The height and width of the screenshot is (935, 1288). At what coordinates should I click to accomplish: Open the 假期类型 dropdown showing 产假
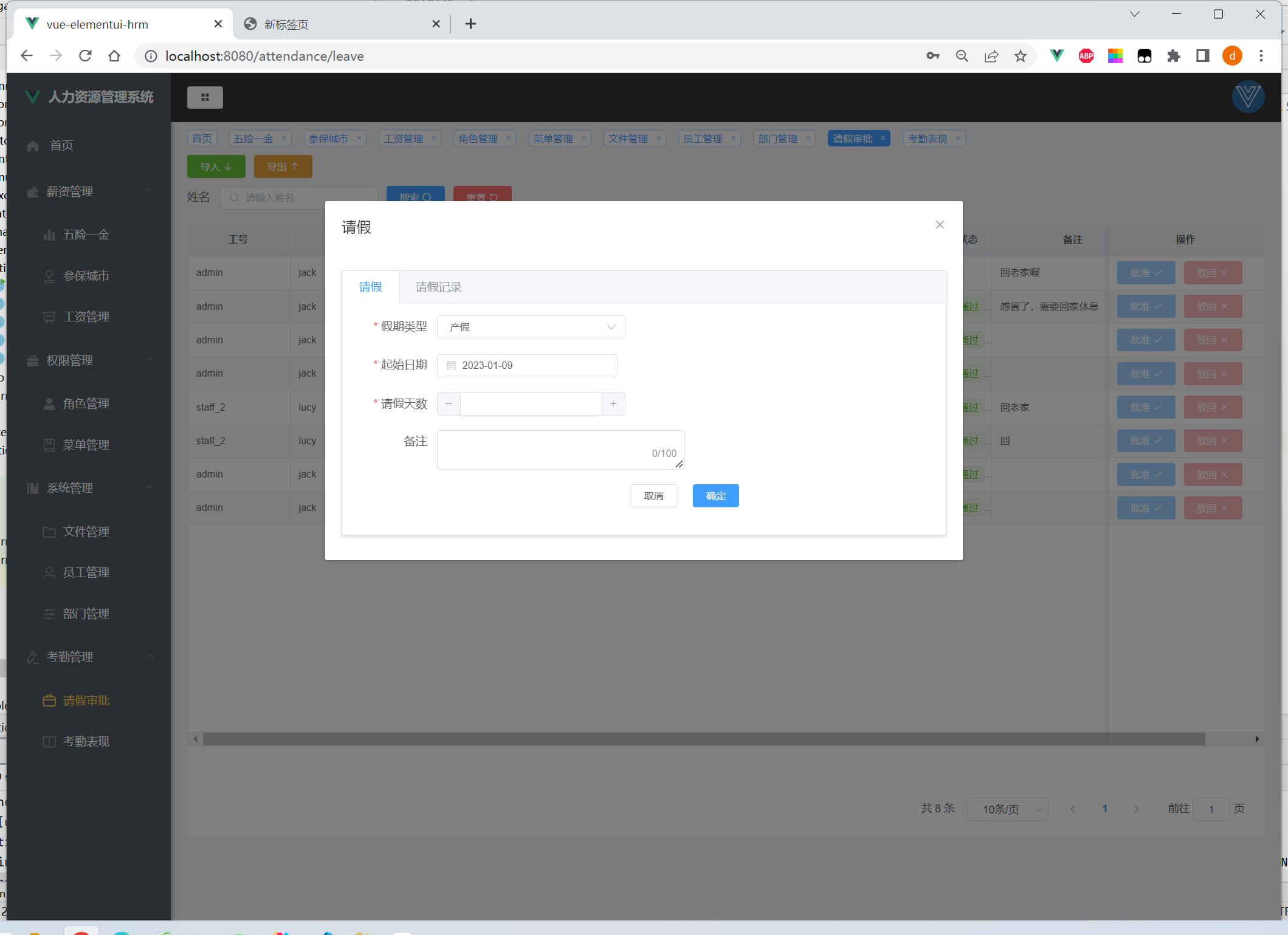pos(531,327)
